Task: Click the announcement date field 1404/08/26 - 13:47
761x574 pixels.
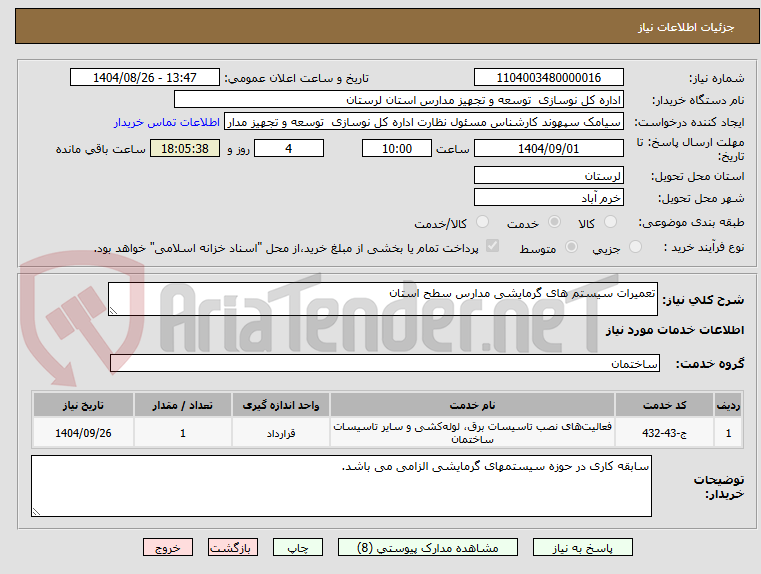Action: (x=145, y=78)
